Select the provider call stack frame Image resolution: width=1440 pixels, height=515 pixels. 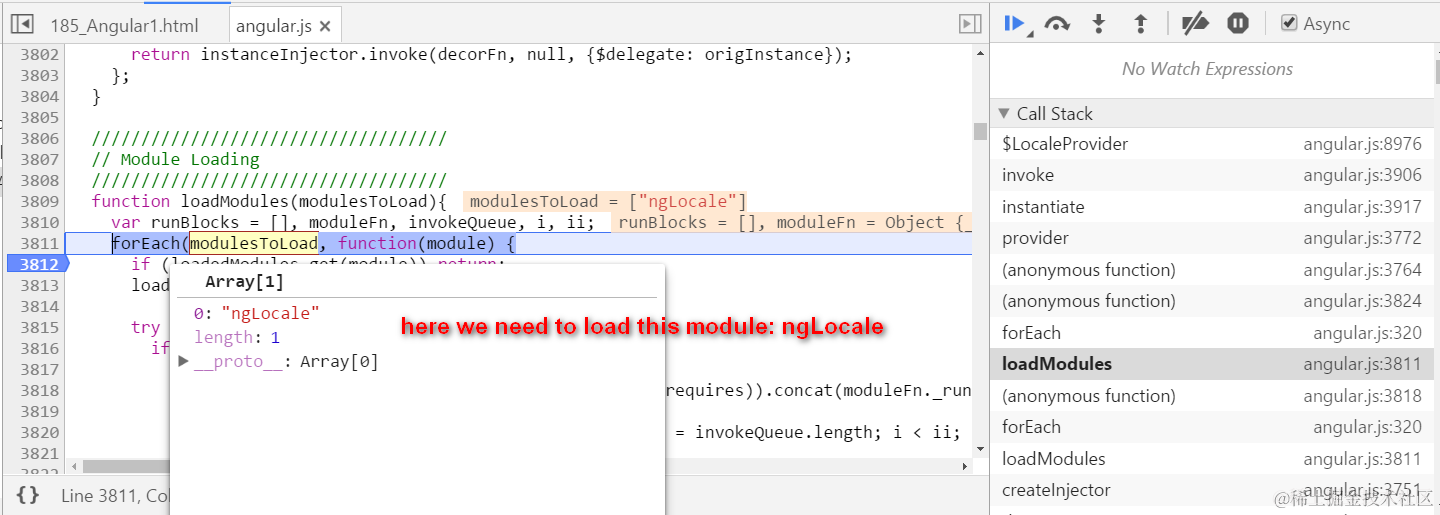[1214, 238]
